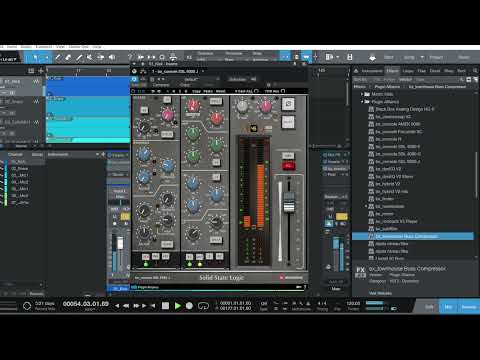Switch to the Instruments browser tab
The width and height of the screenshot is (480, 360).
[x=372, y=71]
